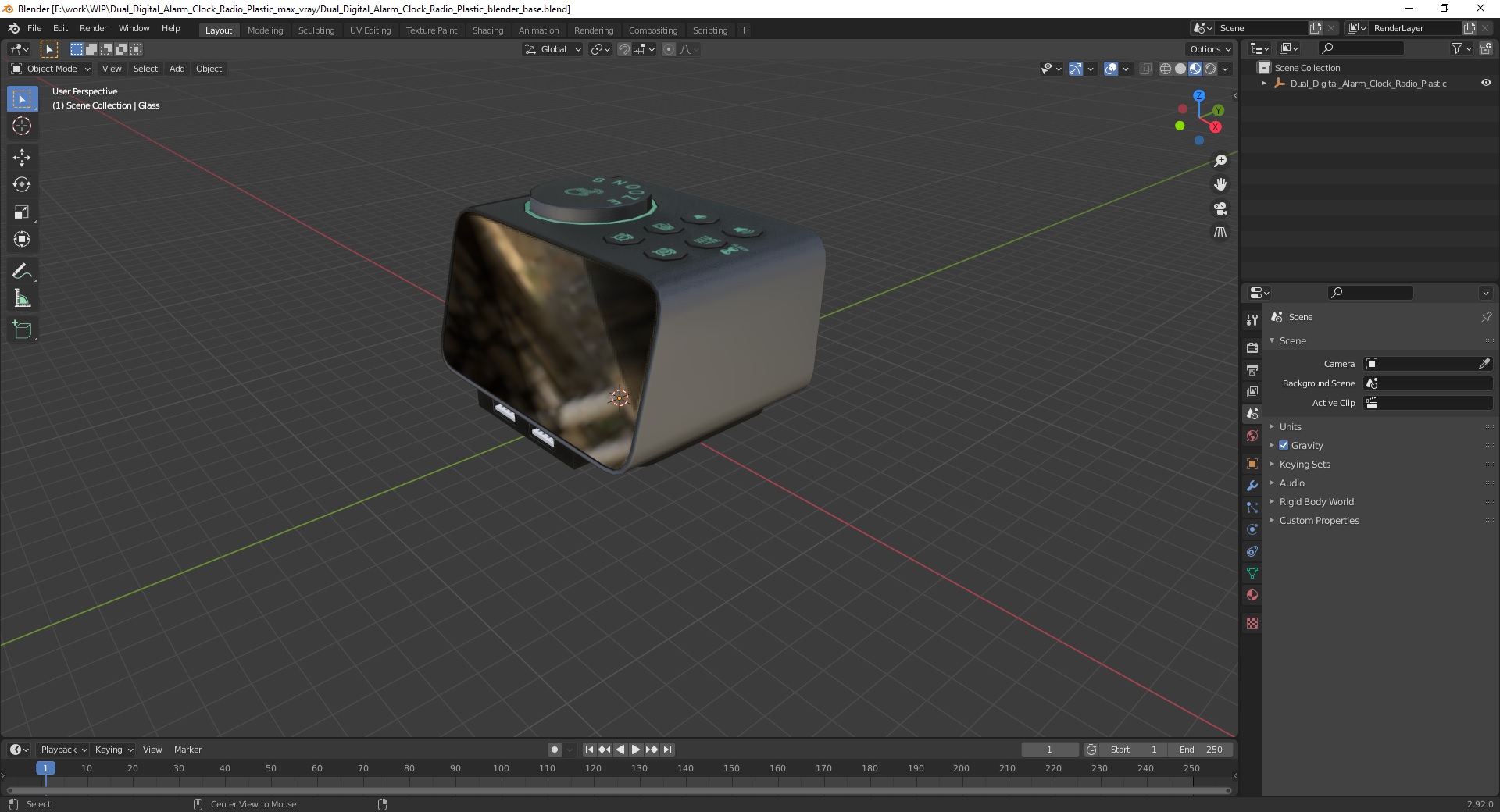
Task: Open the Texture properties tab
Action: 1252,623
